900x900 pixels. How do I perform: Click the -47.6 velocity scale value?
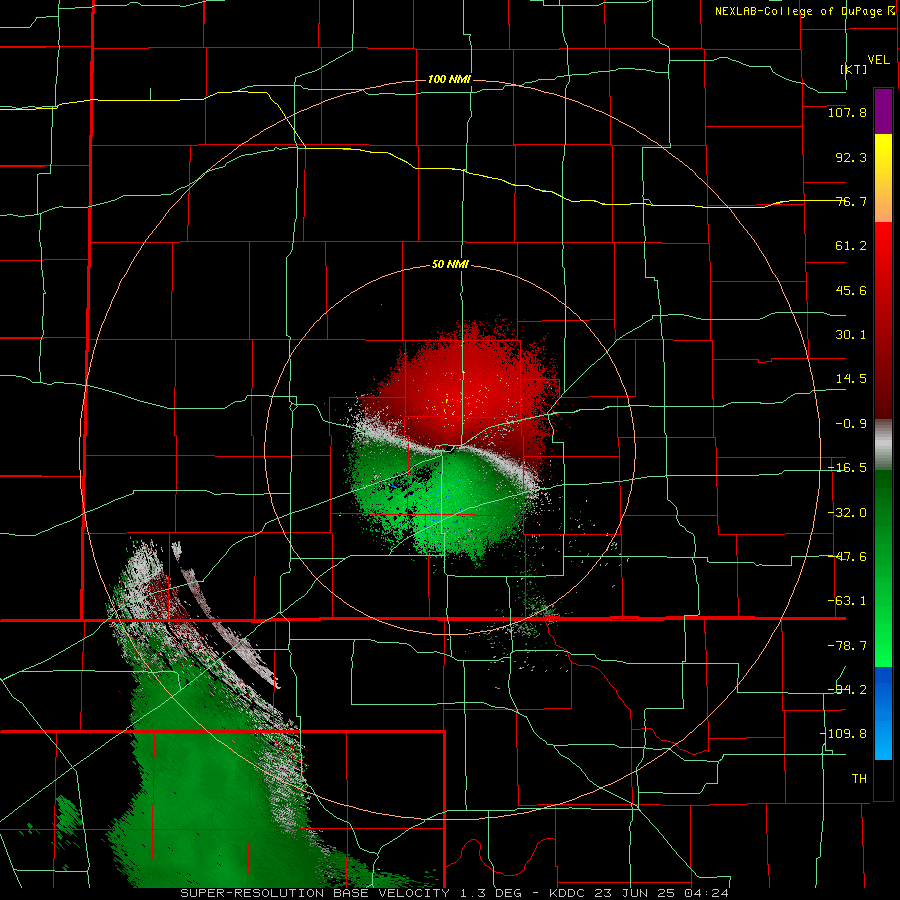(x=847, y=557)
